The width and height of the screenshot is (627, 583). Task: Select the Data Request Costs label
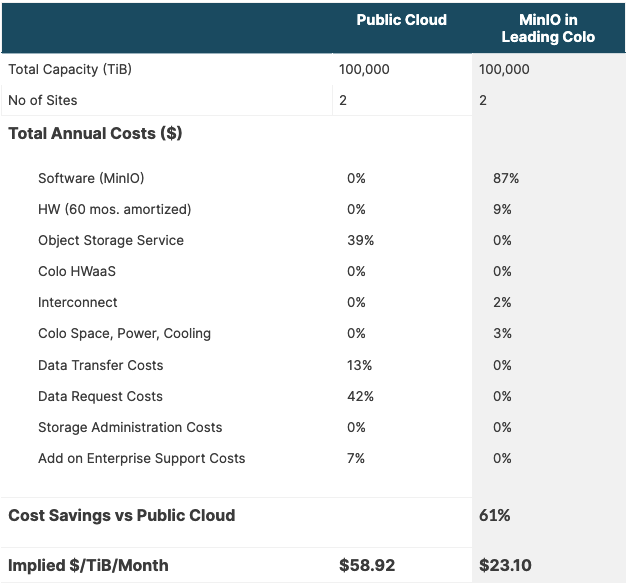(100, 396)
